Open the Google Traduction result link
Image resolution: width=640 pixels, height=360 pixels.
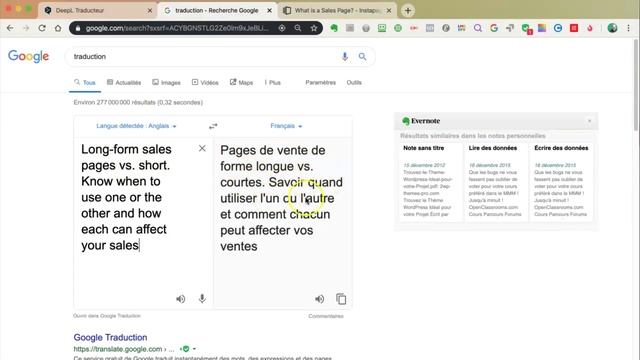point(110,338)
